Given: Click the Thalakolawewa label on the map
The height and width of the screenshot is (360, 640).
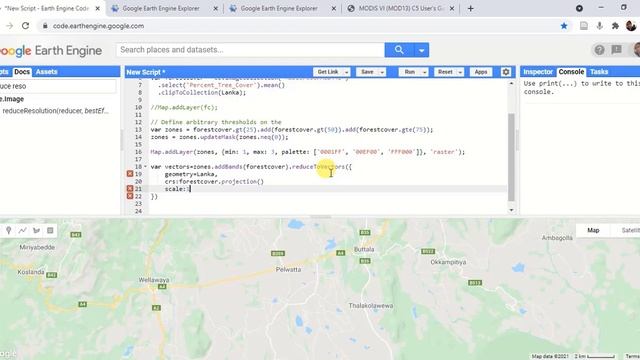Looking at the screenshot, I should 371,305.
